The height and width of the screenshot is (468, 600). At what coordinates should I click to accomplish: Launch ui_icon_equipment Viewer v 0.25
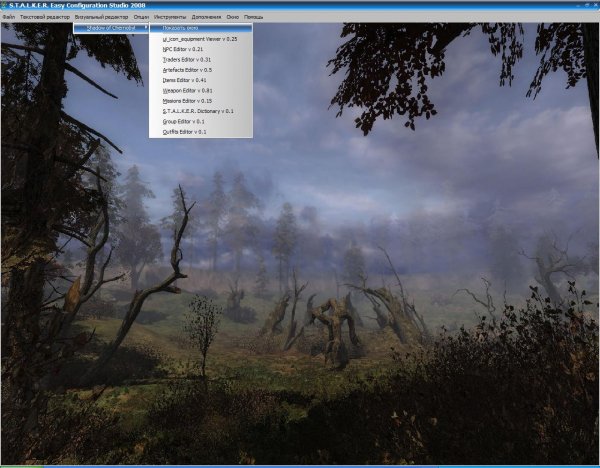coord(201,39)
